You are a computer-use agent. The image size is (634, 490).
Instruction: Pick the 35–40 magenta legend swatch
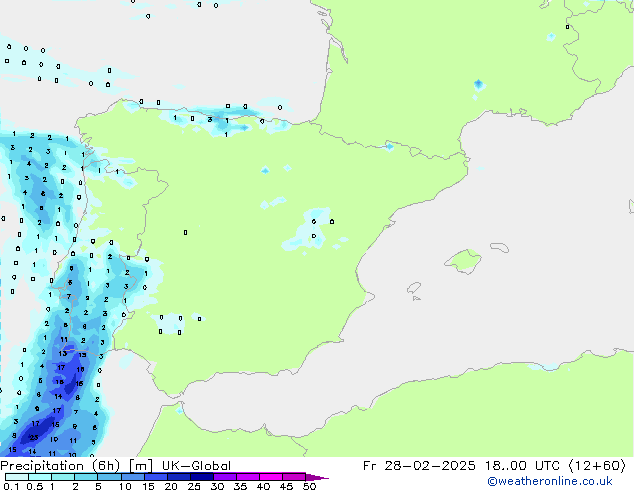click(x=247, y=477)
